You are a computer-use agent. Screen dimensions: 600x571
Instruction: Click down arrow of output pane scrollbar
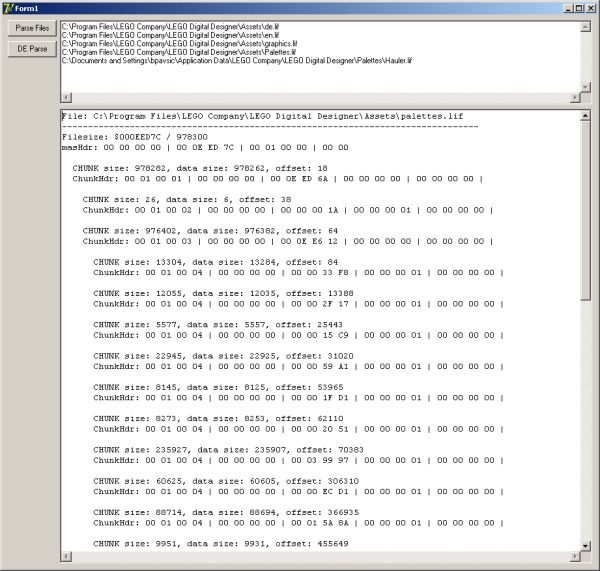tap(585, 546)
